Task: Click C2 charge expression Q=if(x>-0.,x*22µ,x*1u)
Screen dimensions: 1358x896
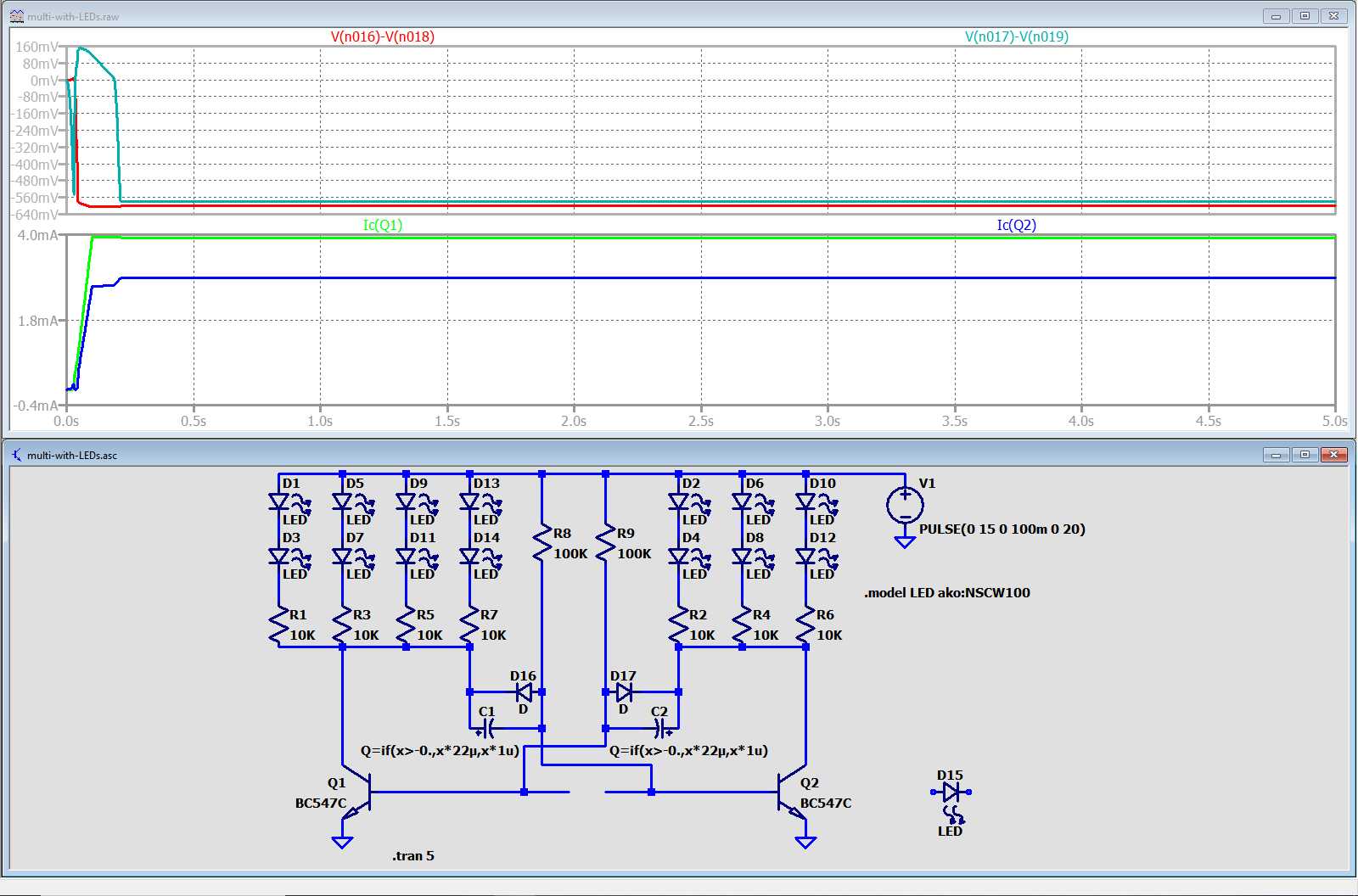Action: (689, 751)
